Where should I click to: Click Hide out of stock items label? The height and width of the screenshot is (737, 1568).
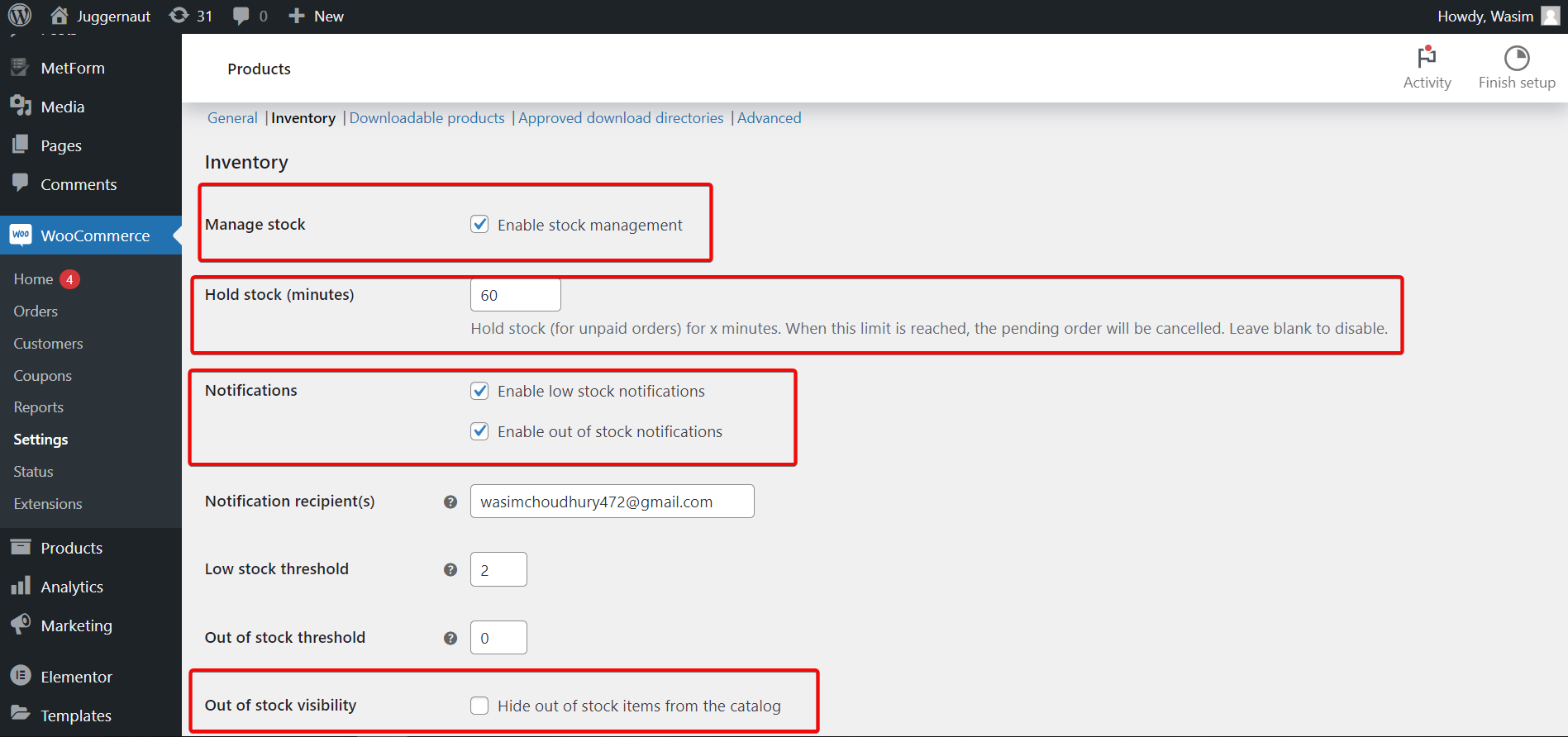click(639, 706)
